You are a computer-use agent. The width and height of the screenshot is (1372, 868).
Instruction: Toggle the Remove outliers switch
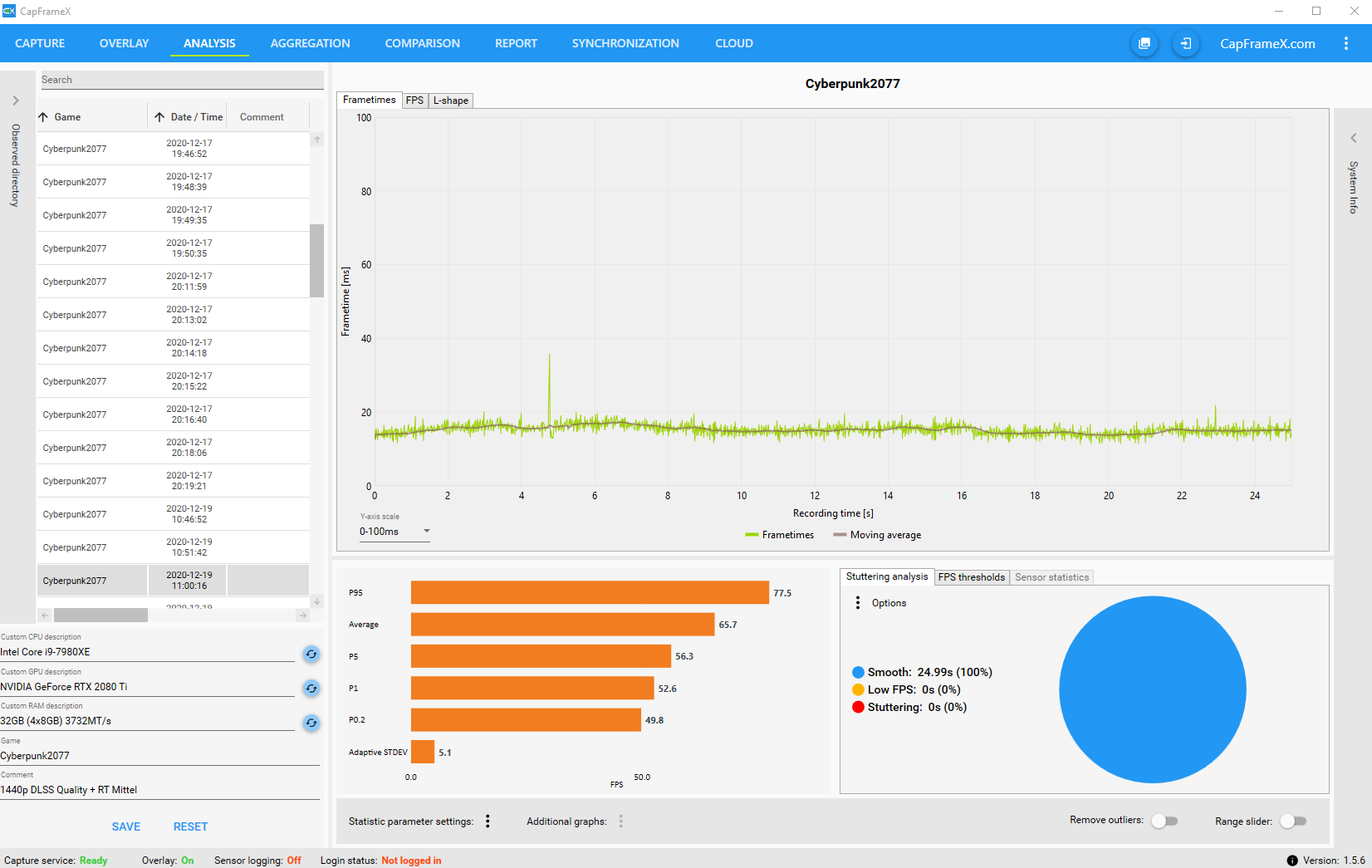(1164, 821)
